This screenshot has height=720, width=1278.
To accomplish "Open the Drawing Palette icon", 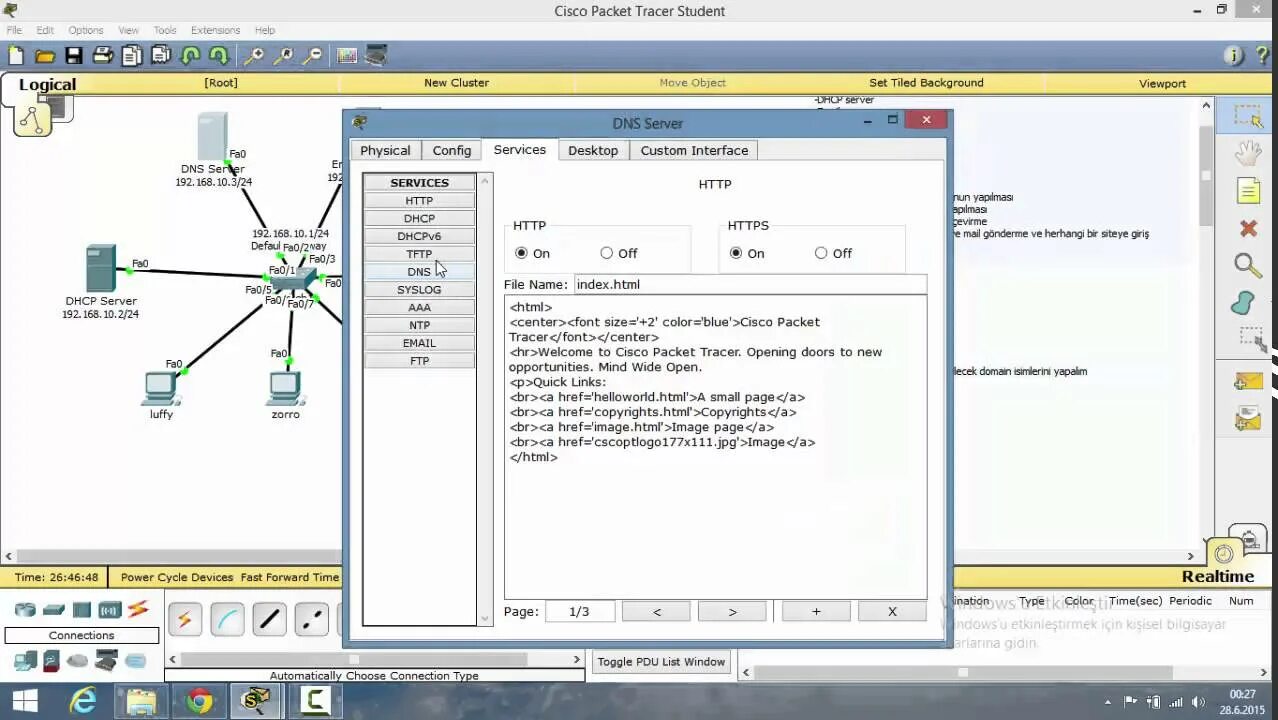I will [x=347, y=56].
